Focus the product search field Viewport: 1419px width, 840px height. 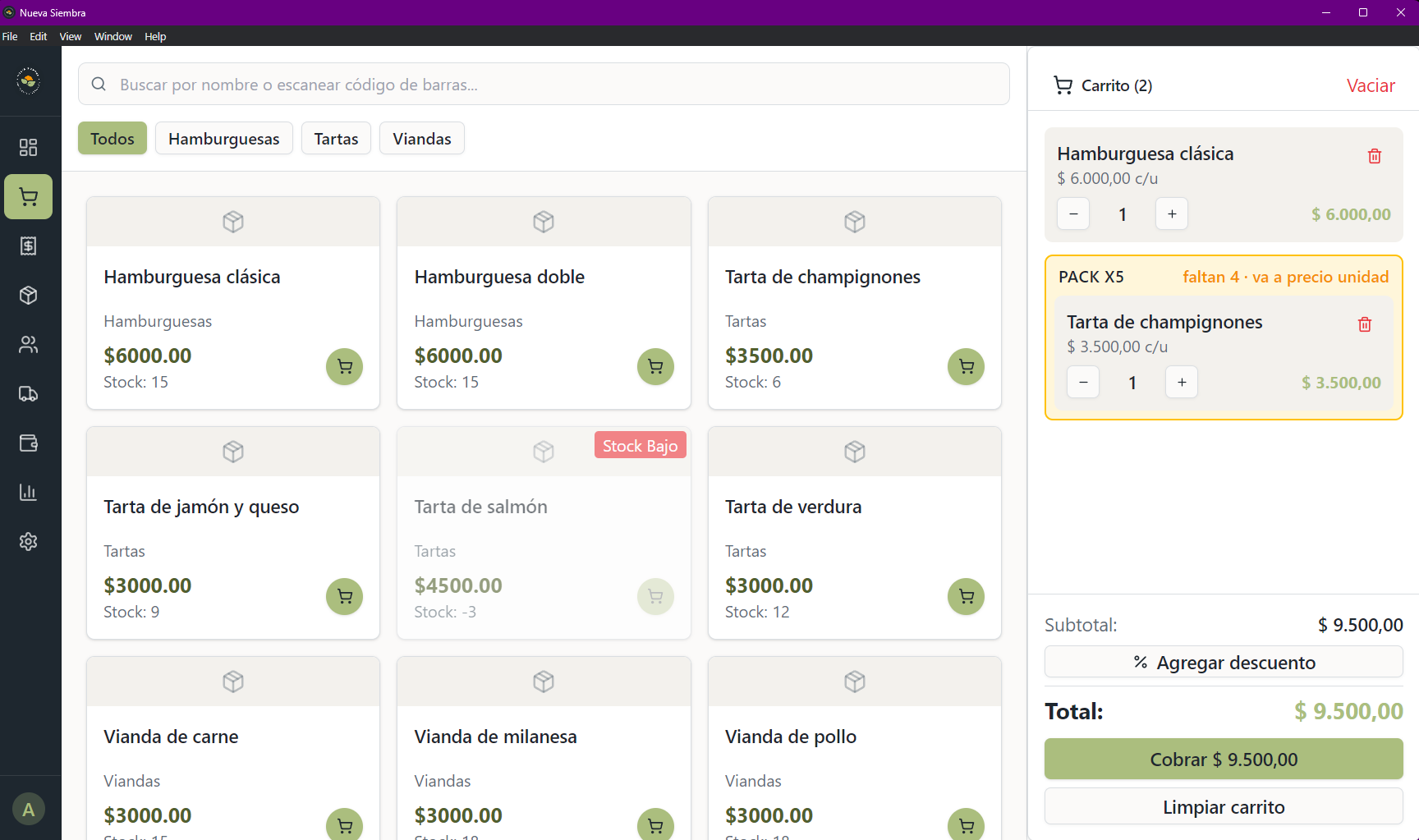[544, 85]
